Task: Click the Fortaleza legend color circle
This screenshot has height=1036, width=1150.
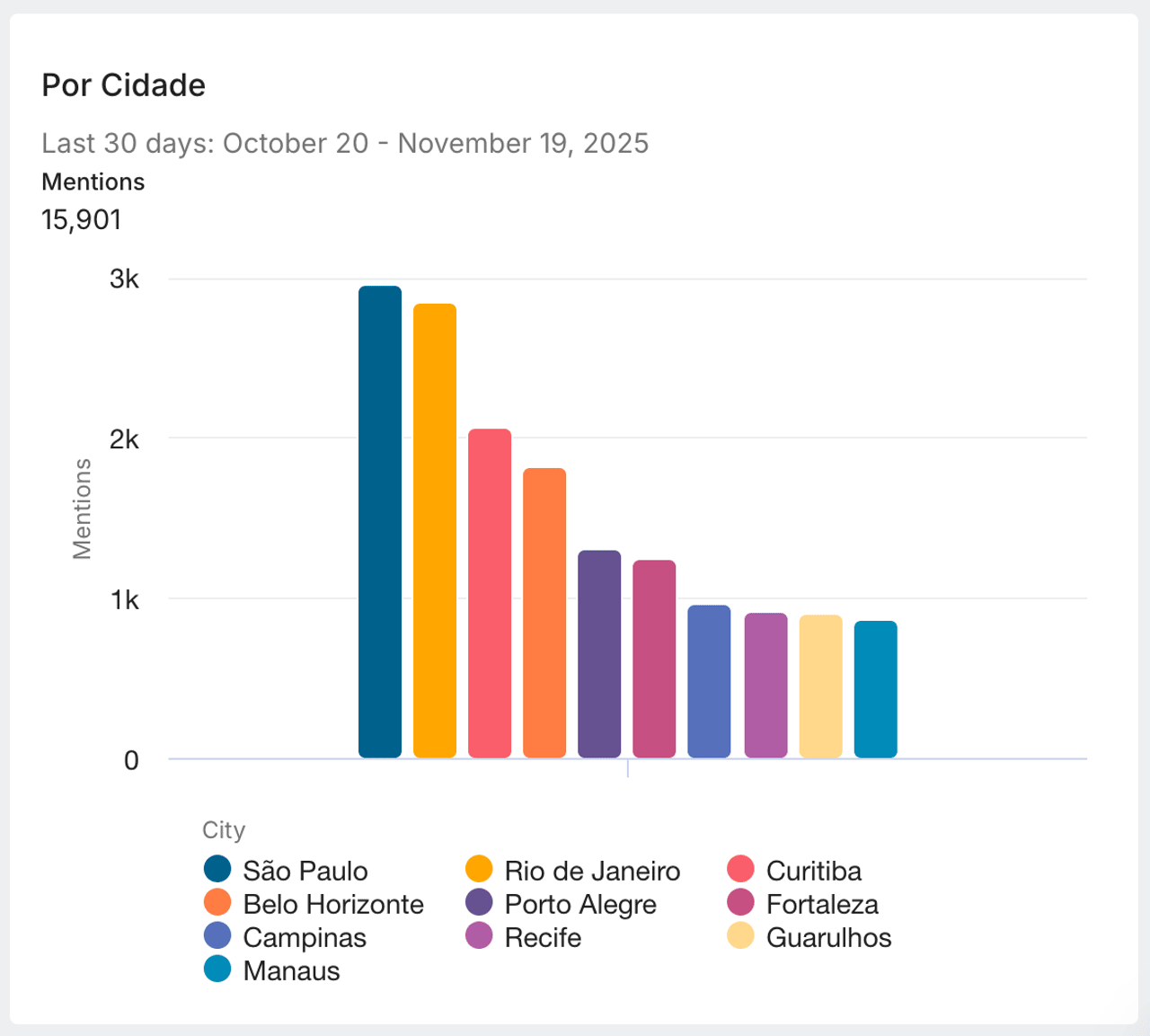Action: click(740, 903)
